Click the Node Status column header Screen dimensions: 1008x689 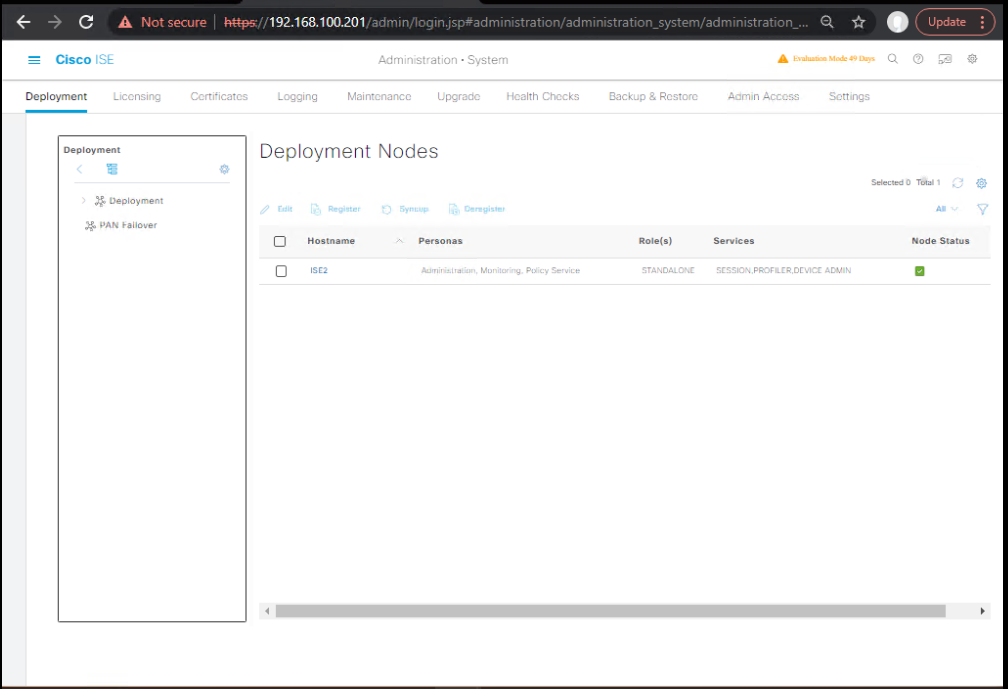[940, 241]
